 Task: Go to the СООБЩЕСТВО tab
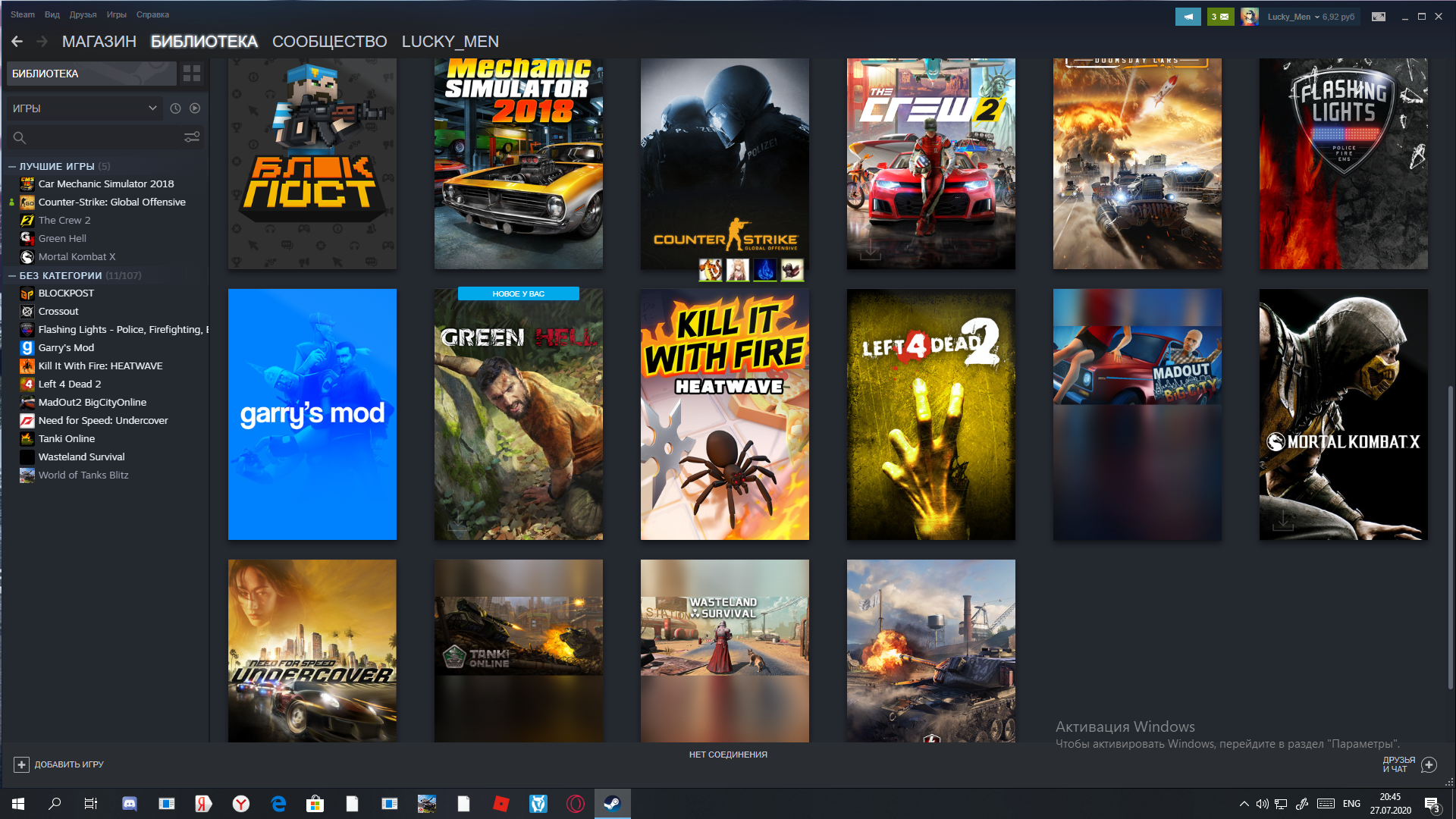(330, 42)
